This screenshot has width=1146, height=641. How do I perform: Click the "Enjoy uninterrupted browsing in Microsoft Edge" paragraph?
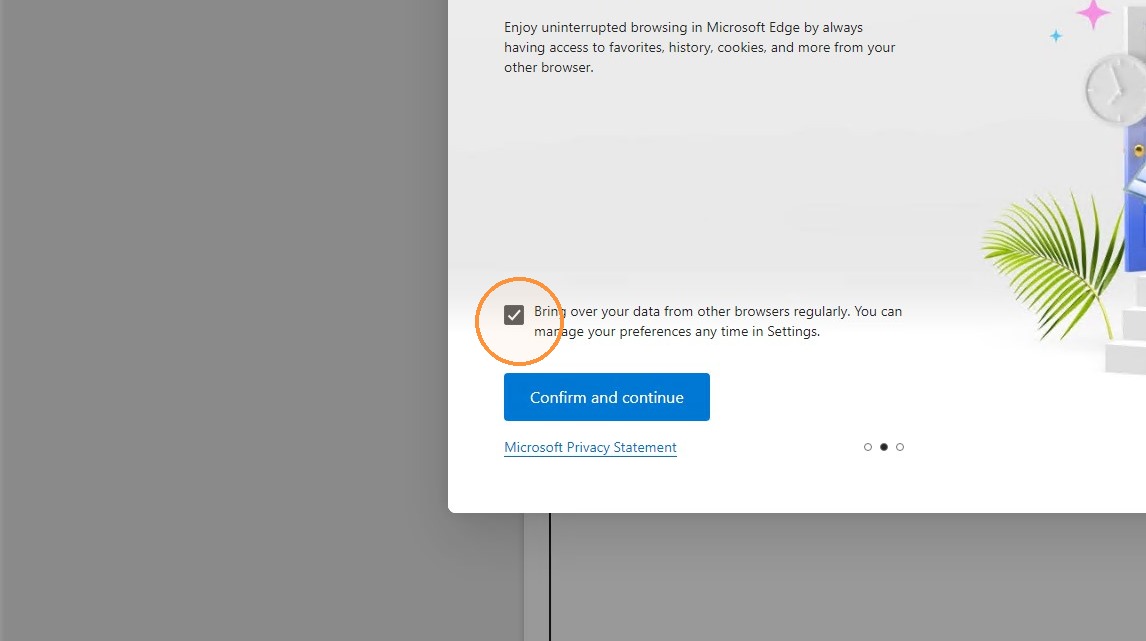[x=699, y=48]
